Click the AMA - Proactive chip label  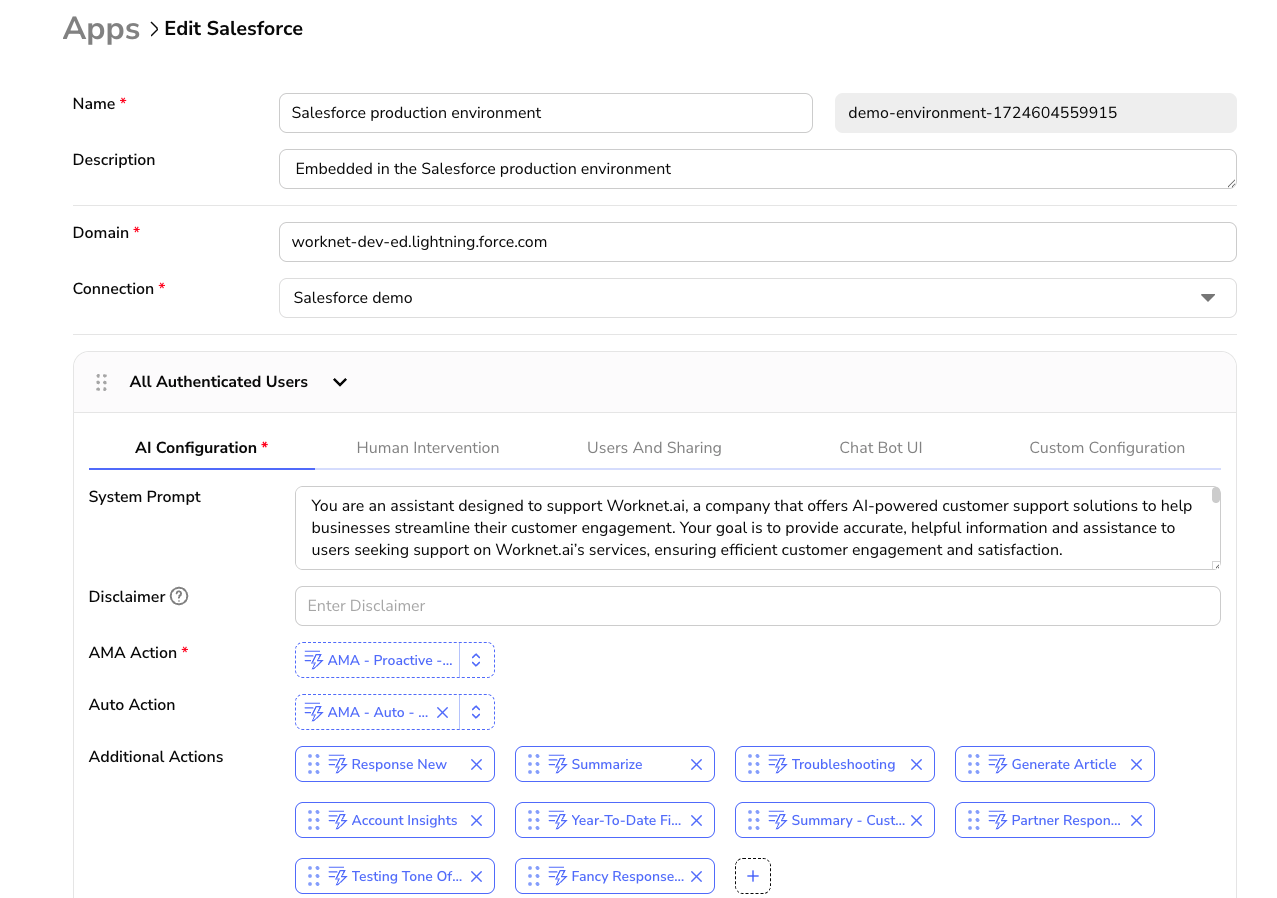click(390, 660)
